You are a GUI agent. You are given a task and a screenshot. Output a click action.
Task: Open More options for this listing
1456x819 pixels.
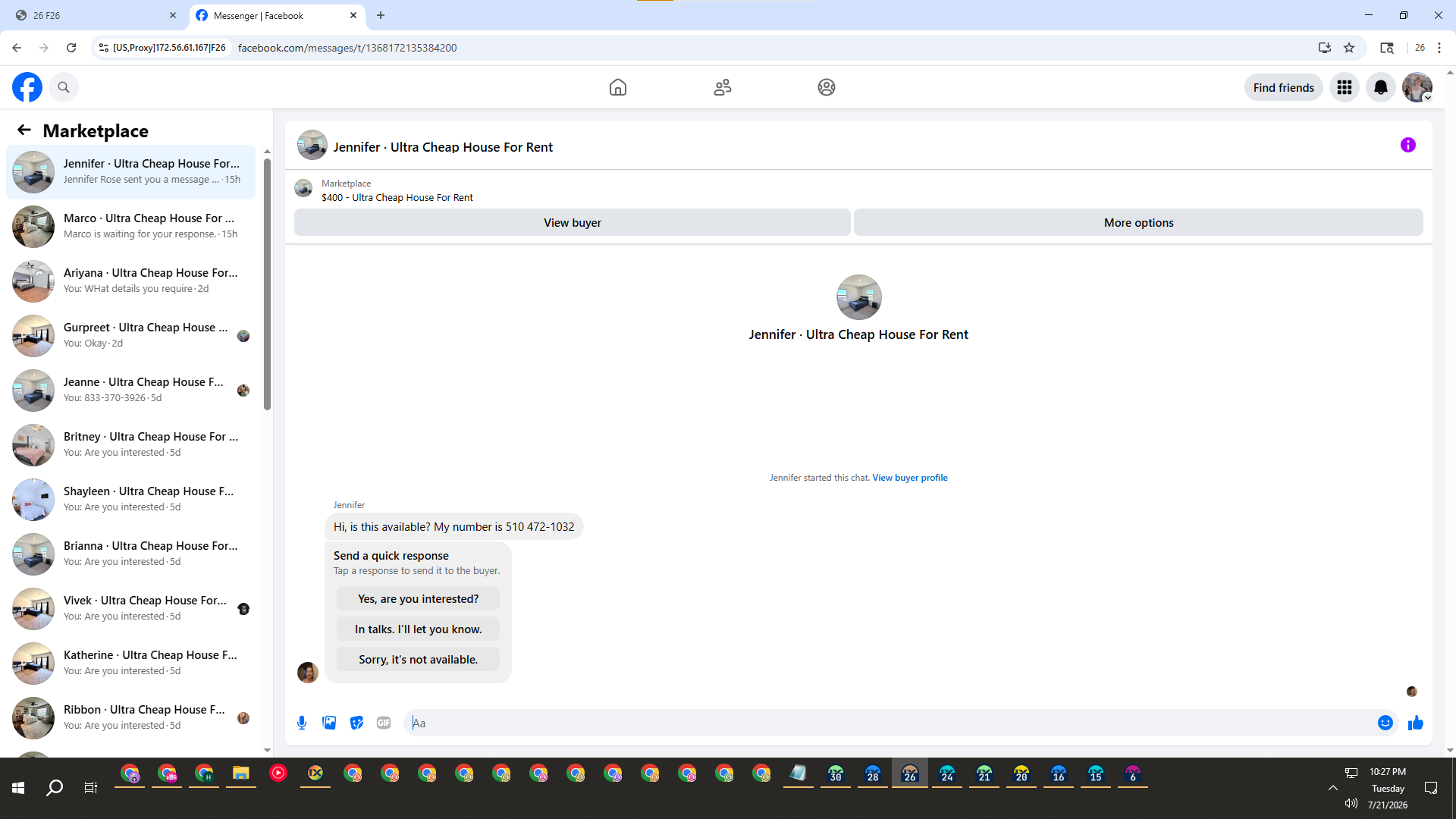pos(1138,222)
